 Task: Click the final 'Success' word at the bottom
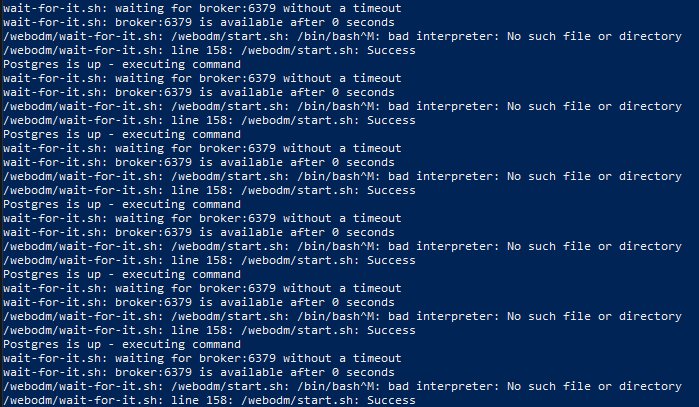point(391,400)
